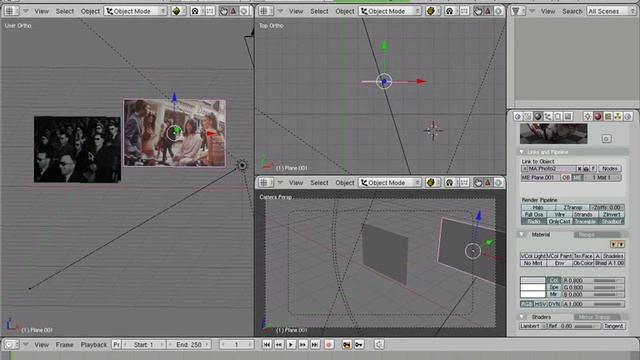This screenshot has width=640, height=360.
Task: Toggle audio sync speaker icon in timeline
Action: pyautogui.click(x=379, y=345)
